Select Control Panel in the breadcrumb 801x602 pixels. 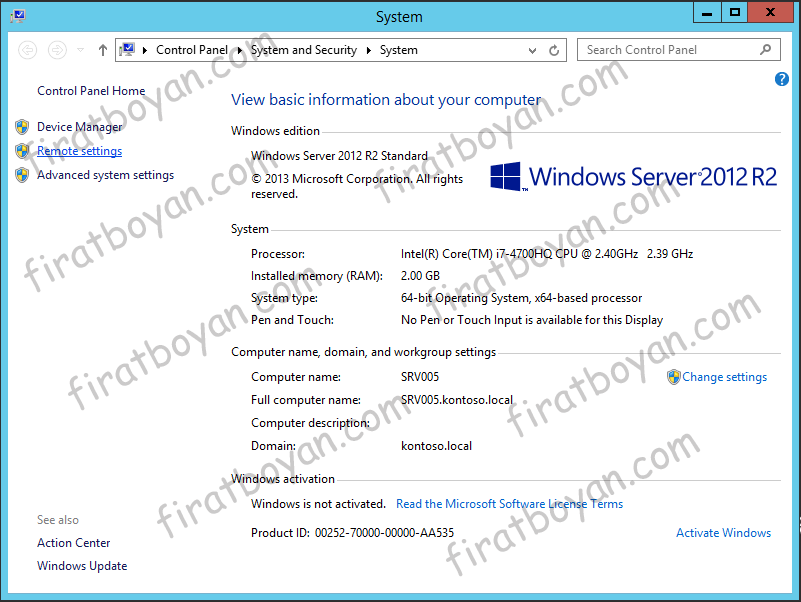click(x=192, y=50)
